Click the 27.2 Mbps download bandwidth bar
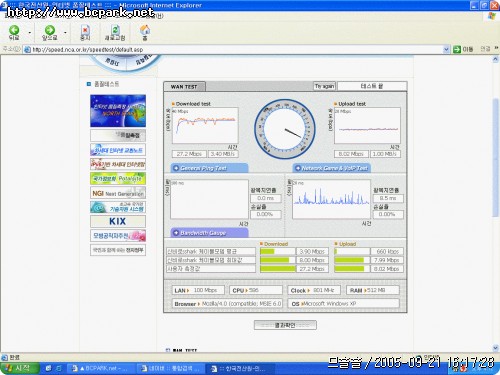500x375 pixels. (x=278, y=269)
